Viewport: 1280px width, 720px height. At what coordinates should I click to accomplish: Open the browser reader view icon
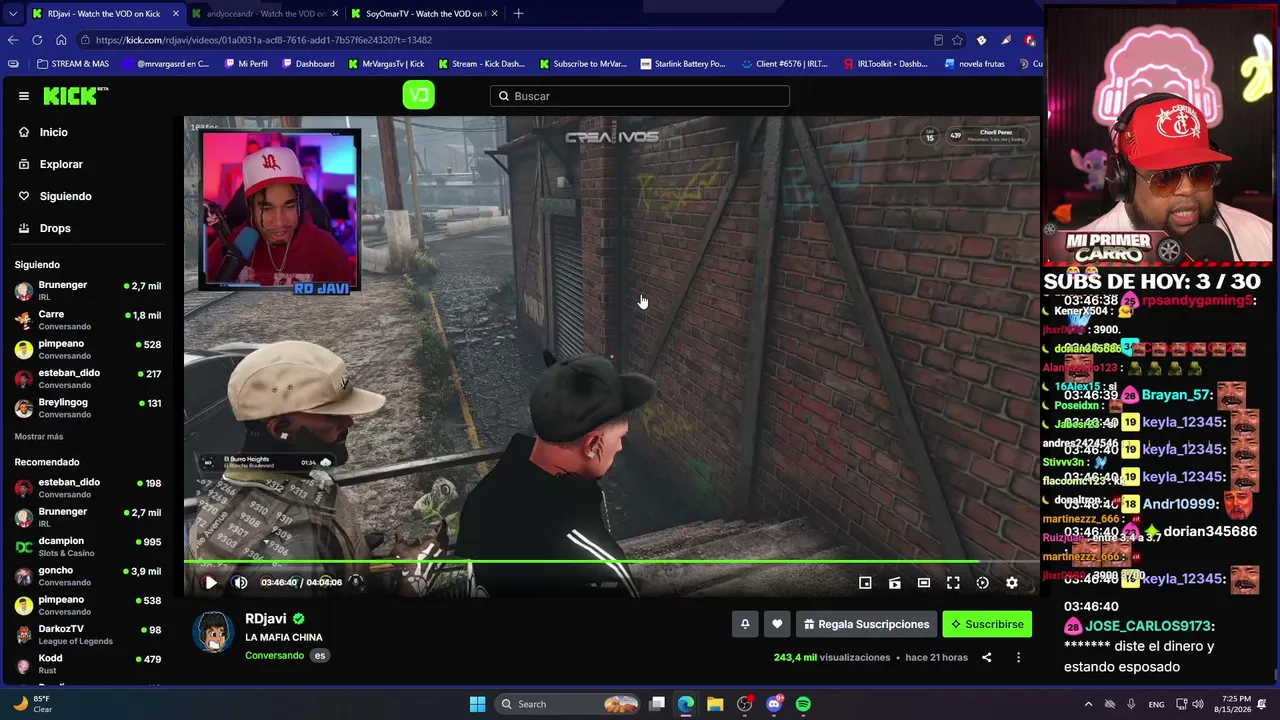pos(938,40)
